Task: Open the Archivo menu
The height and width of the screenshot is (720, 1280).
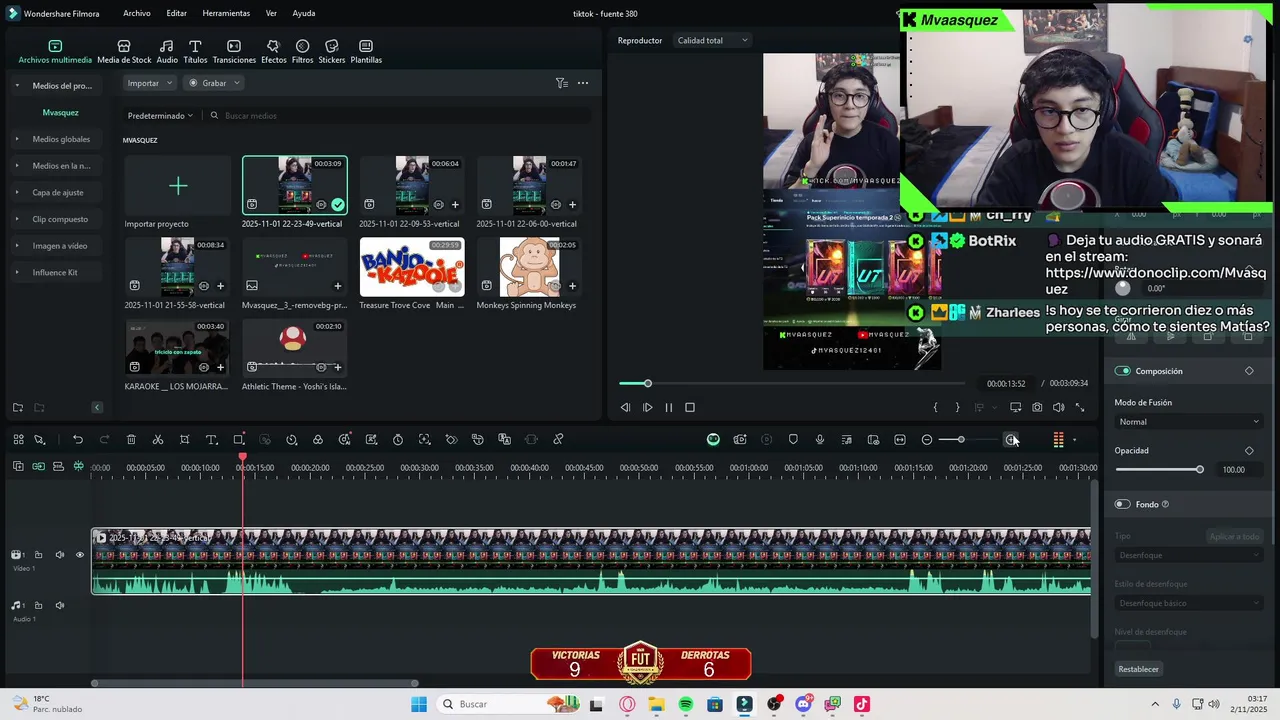Action: click(137, 14)
